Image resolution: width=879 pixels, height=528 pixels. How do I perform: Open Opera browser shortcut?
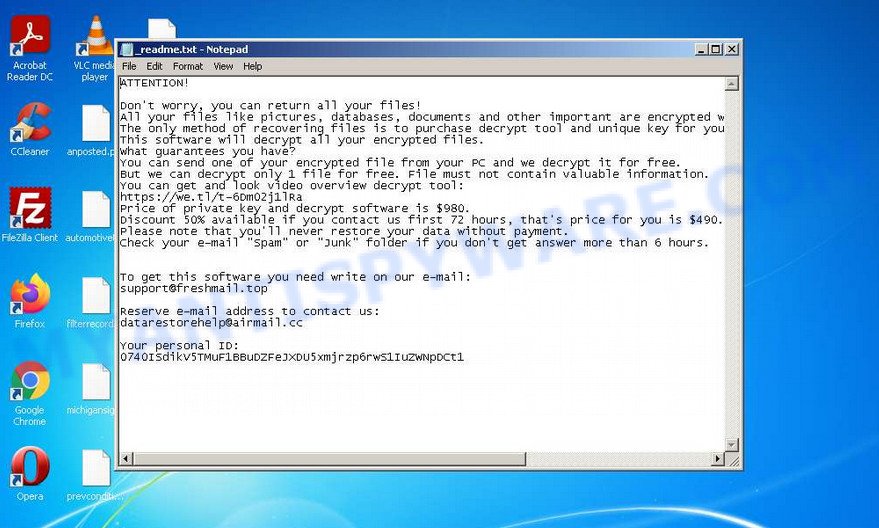30,474
